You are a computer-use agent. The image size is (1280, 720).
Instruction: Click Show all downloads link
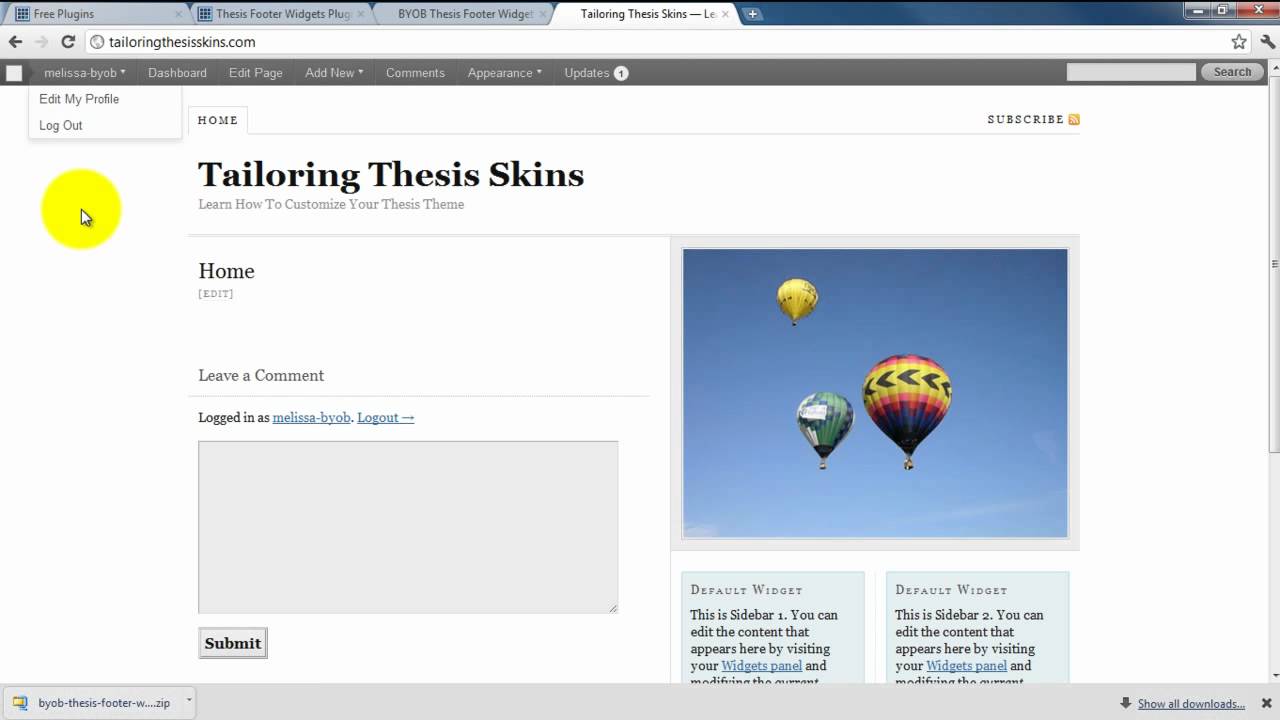(1191, 704)
